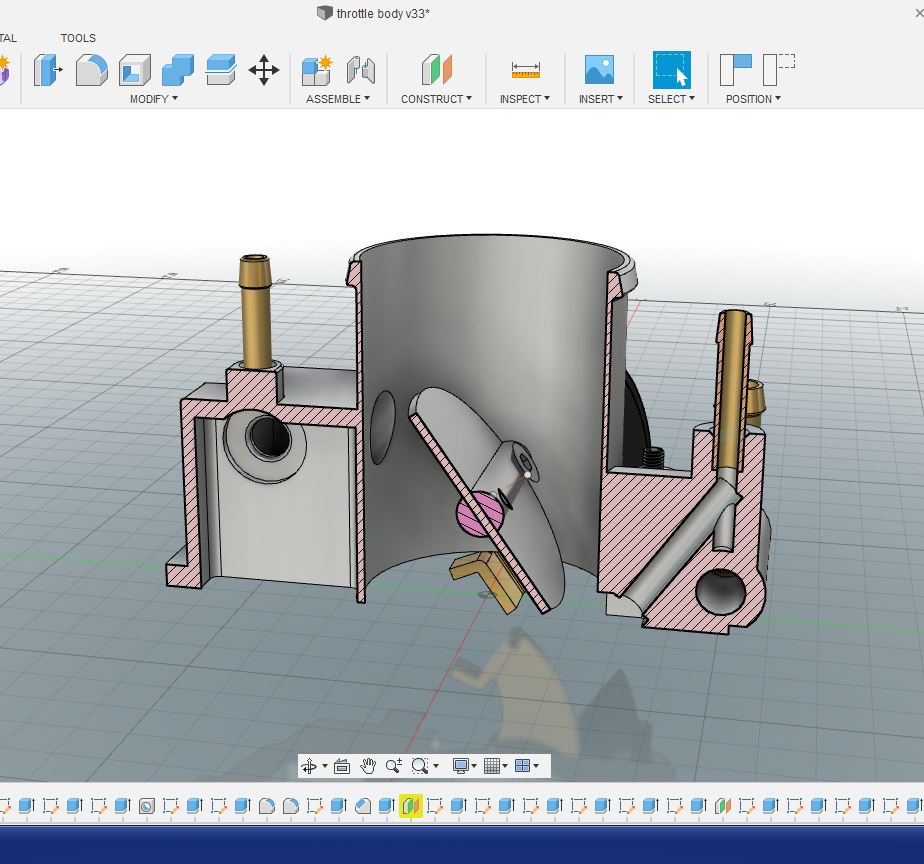
Task: Expand the INSPECT dropdown menu
Action: pyautogui.click(x=524, y=99)
